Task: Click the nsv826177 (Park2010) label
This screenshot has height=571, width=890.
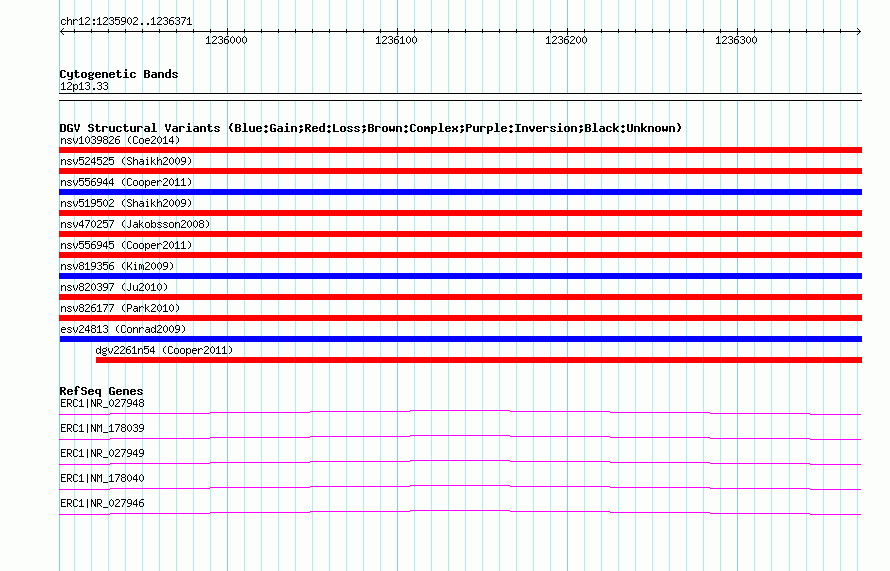Action: (x=120, y=308)
